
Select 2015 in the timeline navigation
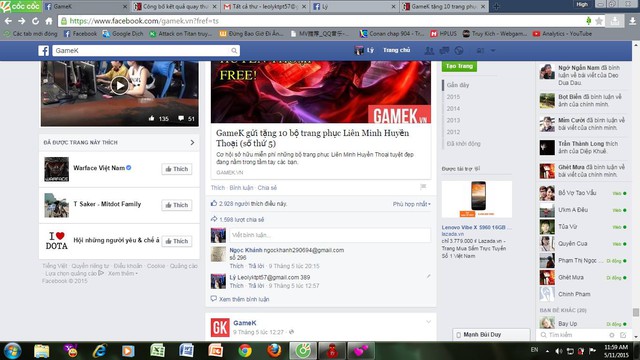[x=453, y=97]
